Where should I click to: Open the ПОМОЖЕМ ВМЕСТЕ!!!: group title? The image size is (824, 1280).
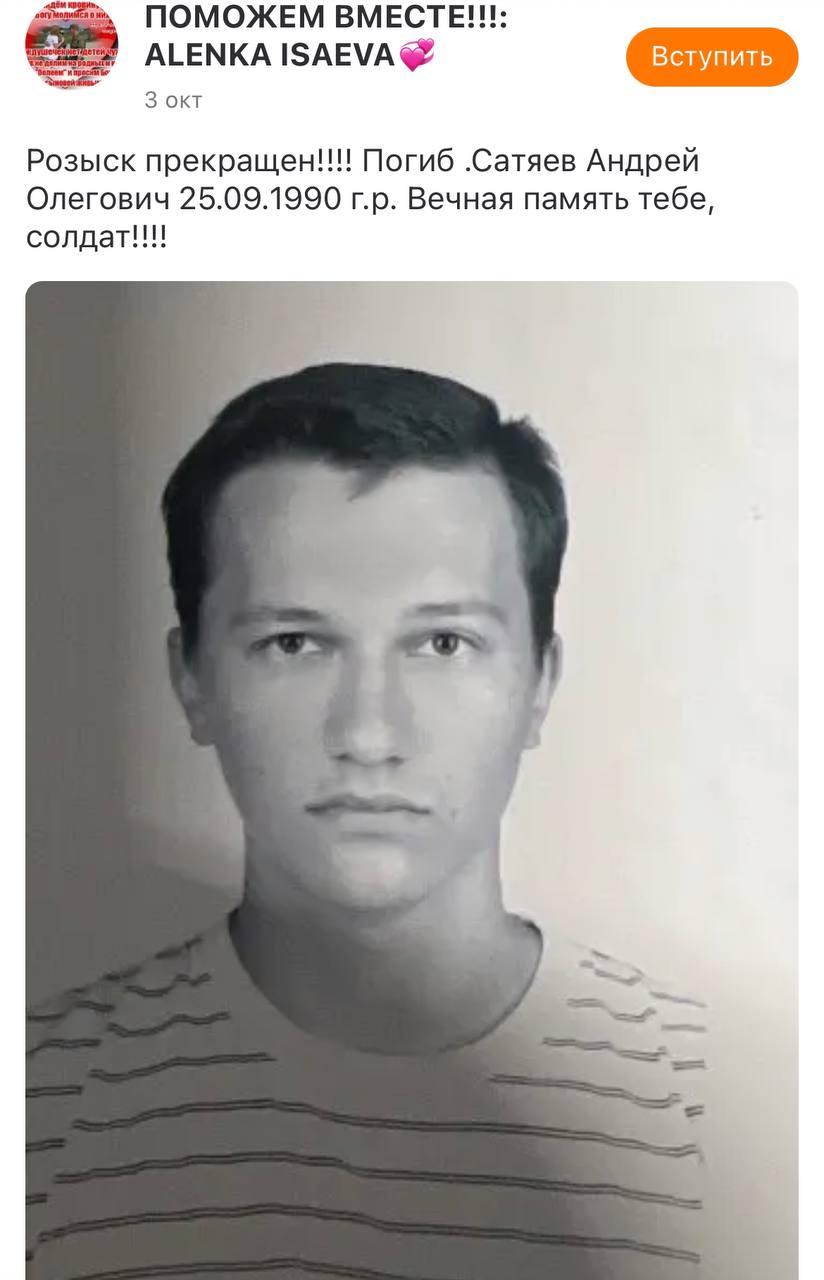coord(326,17)
